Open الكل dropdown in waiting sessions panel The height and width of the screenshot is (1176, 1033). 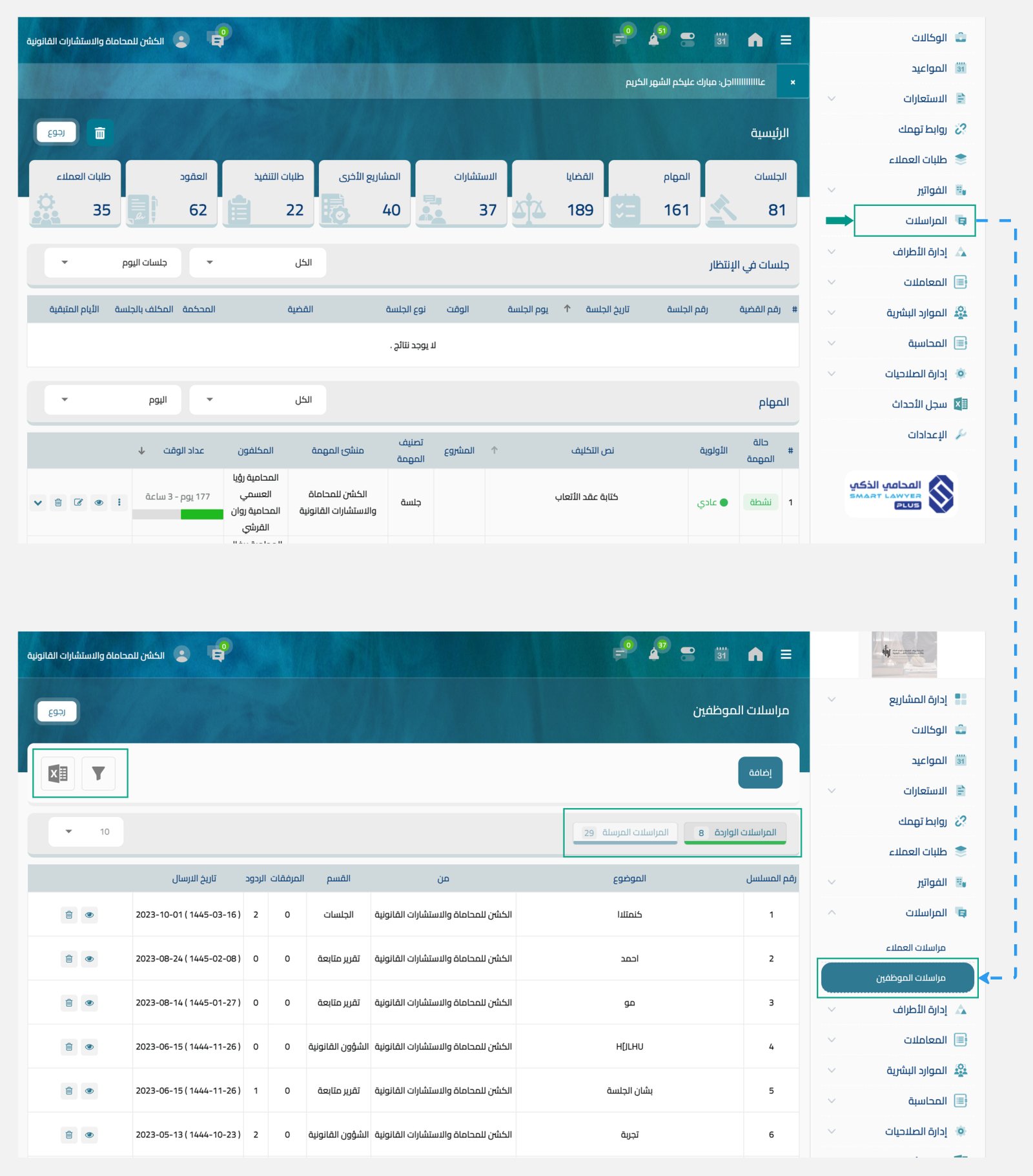pyautogui.click(x=258, y=263)
